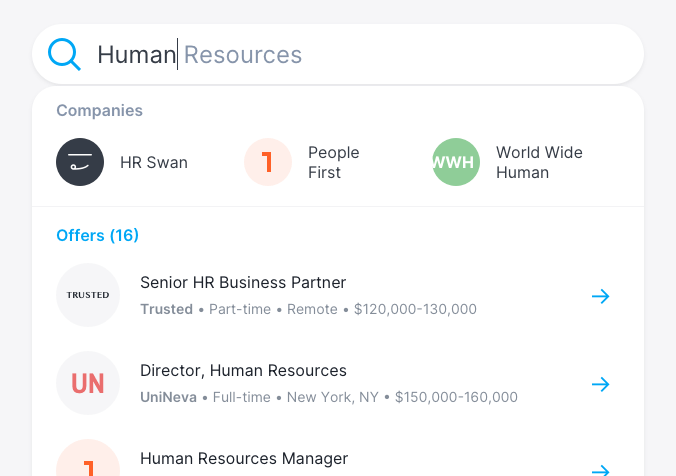This screenshot has height=476, width=676.
Task: Click arrow next to Human Resources Manager
Action: [x=600, y=468]
